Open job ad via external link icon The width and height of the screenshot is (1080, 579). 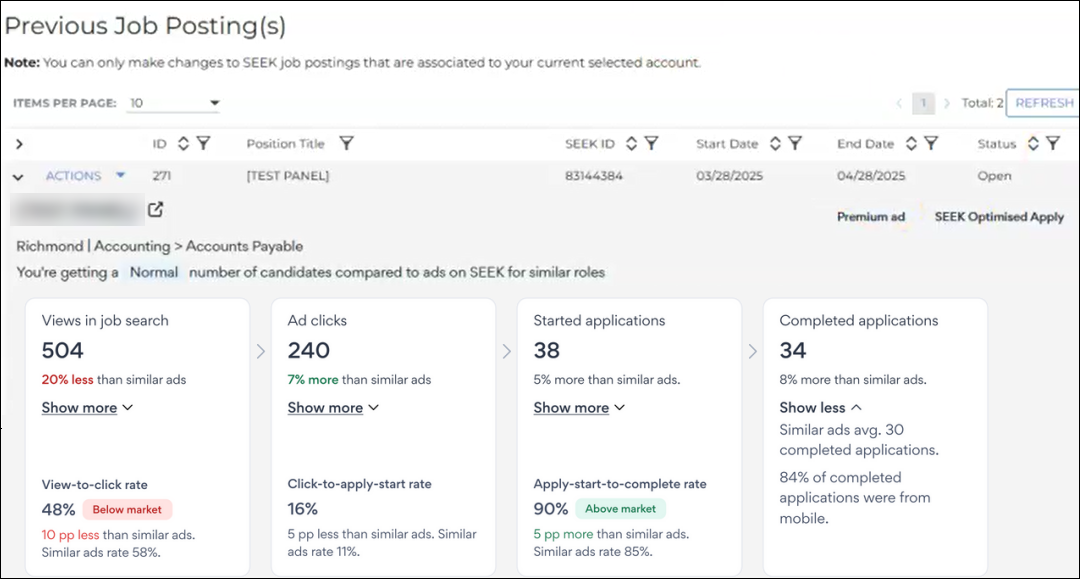click(x=155, y=210)
